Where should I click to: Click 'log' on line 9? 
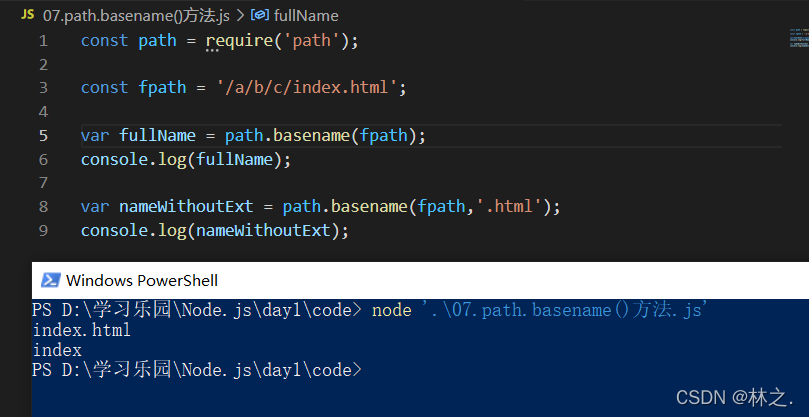click(x=170, y=230)
